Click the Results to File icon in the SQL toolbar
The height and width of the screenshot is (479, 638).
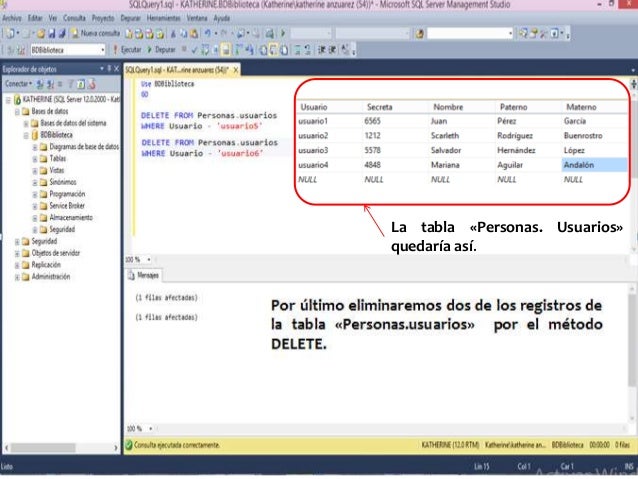(x=284, y=50)
